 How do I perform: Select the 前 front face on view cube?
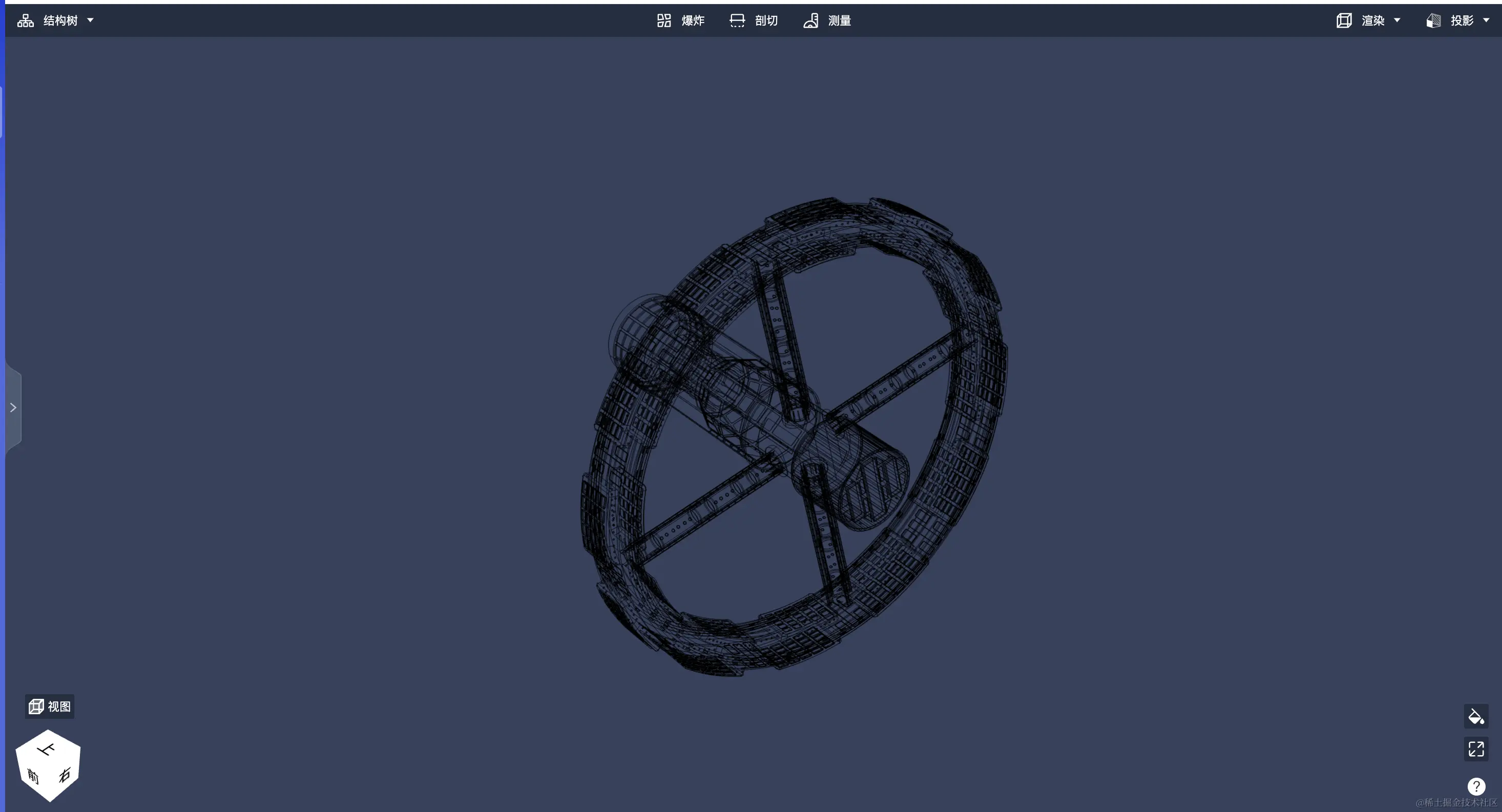(33, 776)
